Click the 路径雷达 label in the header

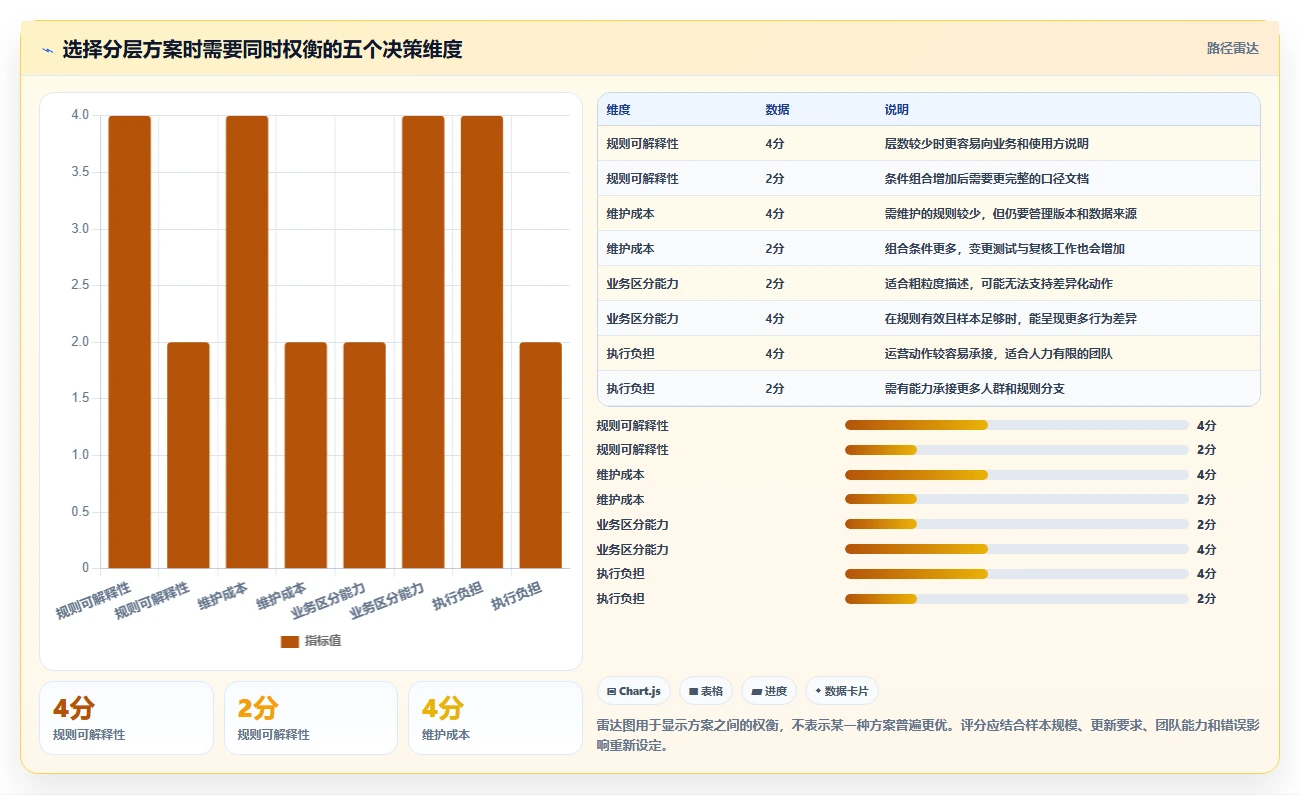tap(1232, 48)
